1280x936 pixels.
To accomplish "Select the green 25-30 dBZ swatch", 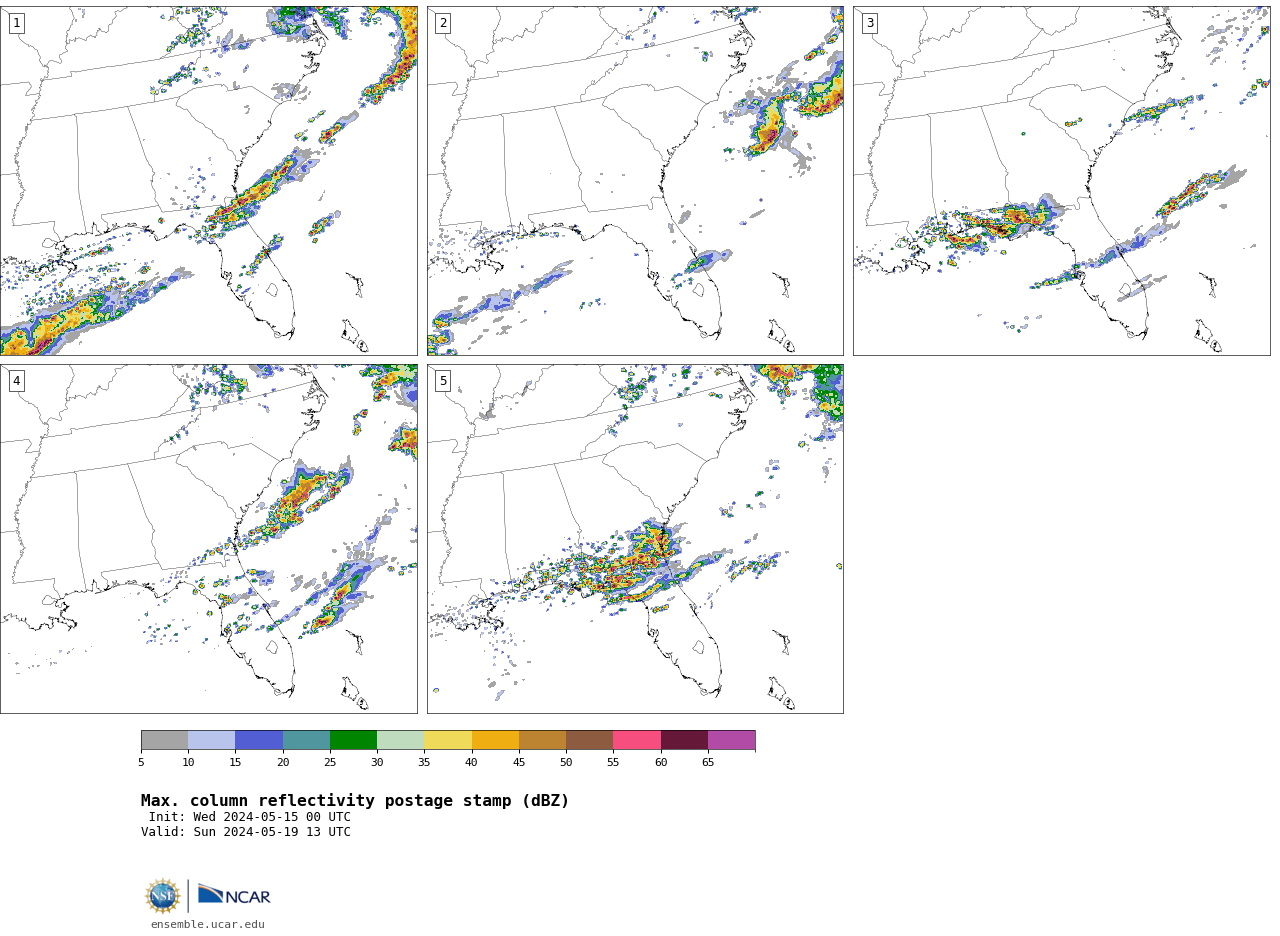I will pyautogui.click(x=353, y=740).
